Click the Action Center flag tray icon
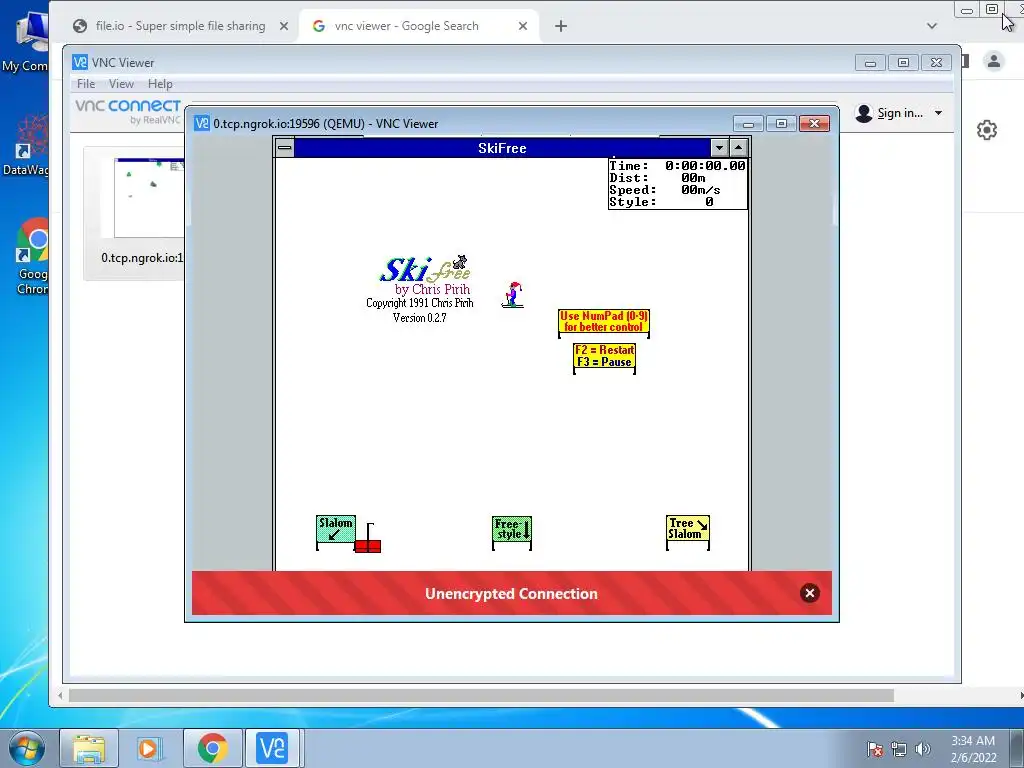Image resolution: width=1024 pixels, height=768 pixels. (x=874, y=749)
